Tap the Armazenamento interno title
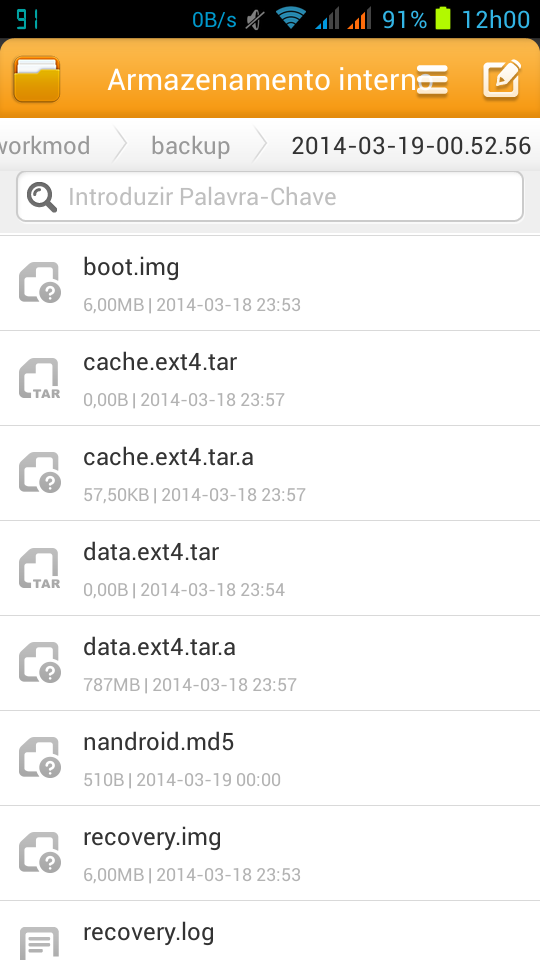This screenshot has width=540, height=960. click(x=270, y=80)
